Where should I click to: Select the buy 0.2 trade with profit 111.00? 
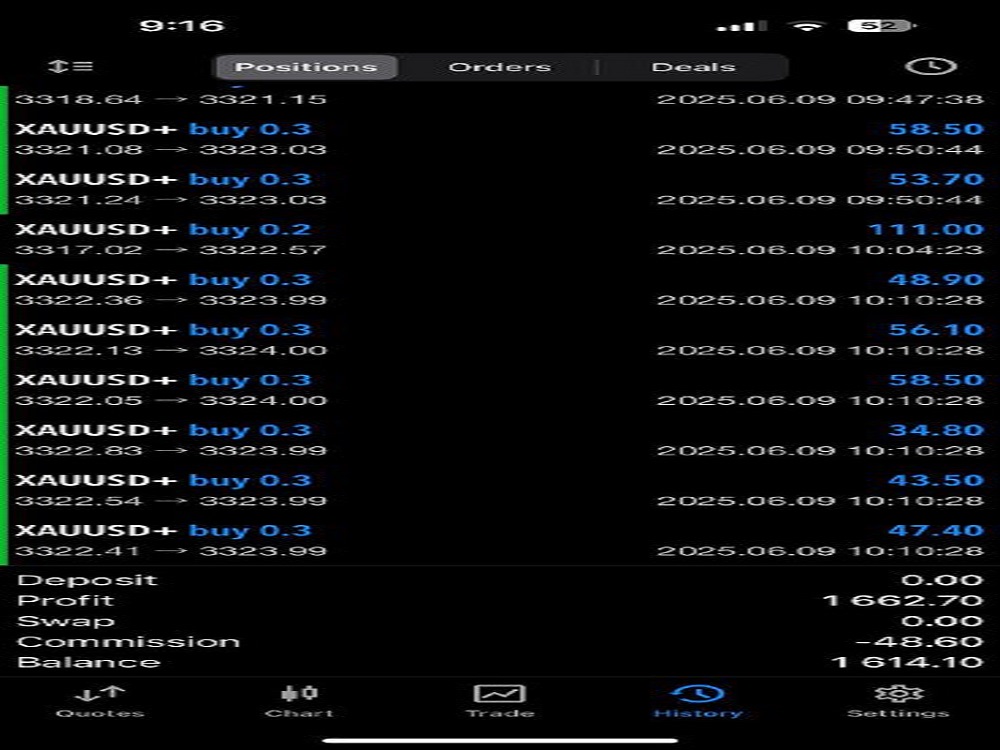pyautogui.click(x=500, y=239)
